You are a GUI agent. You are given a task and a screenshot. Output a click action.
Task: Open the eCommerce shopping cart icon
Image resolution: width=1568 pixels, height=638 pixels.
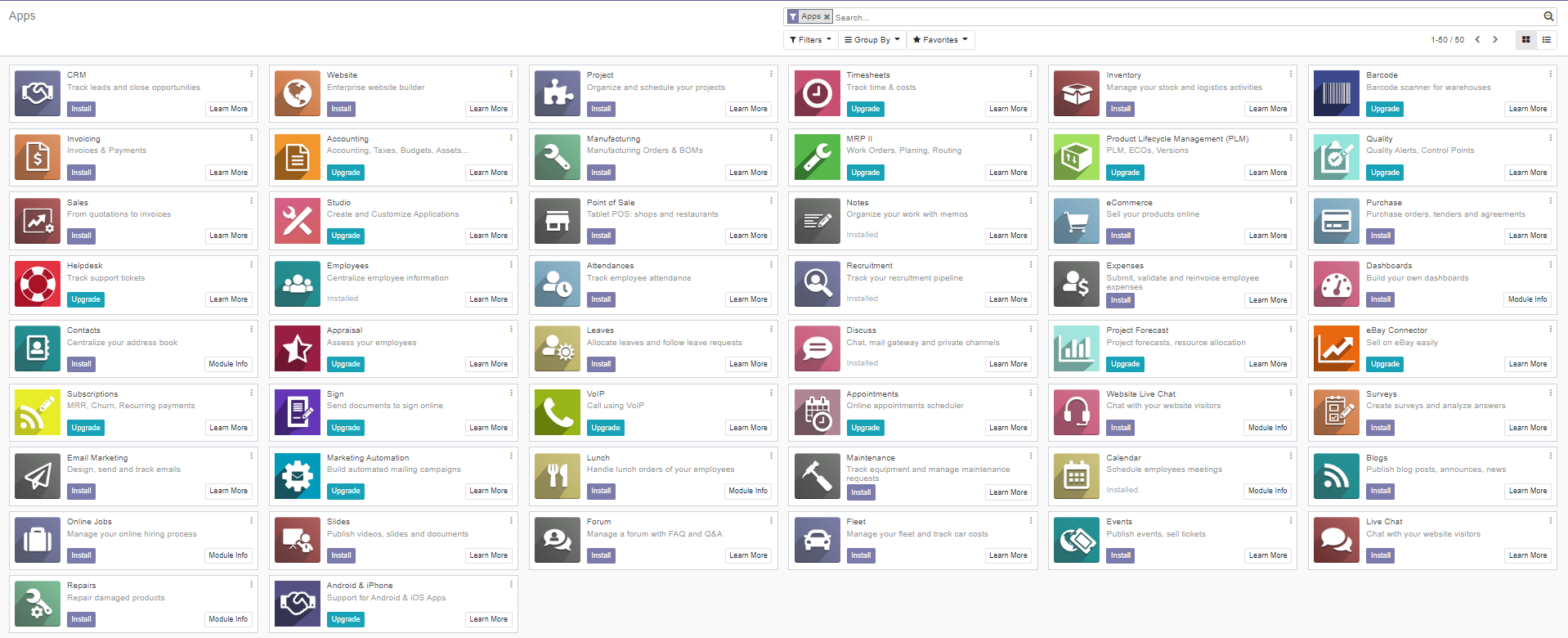point(1077,221)
